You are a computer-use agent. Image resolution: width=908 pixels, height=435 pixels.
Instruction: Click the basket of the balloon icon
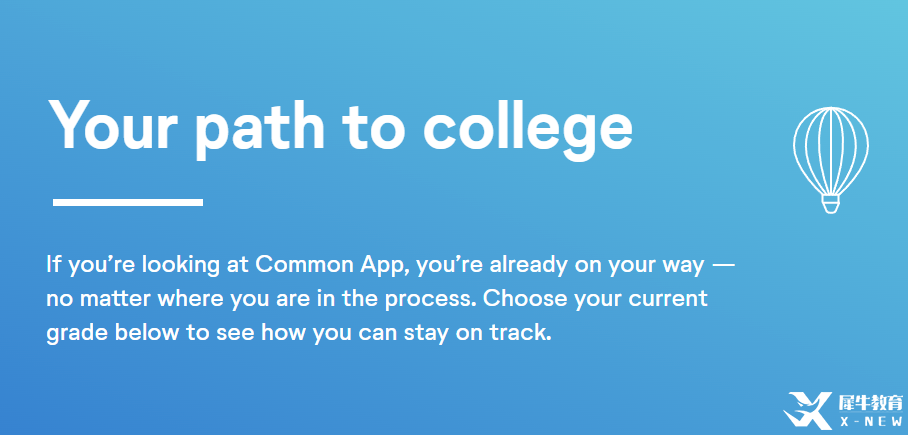(x=830, y=204)
